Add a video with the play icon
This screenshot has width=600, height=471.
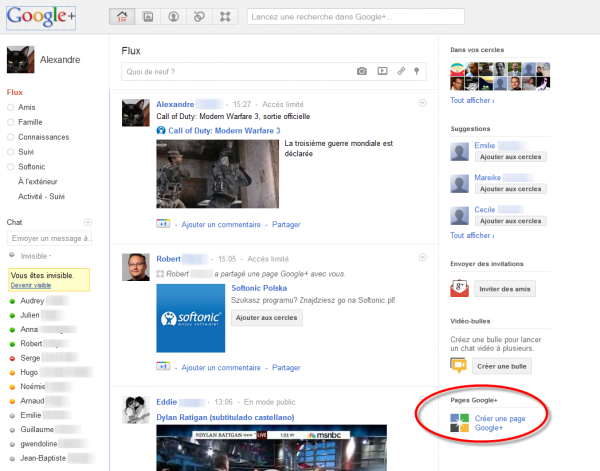382,71
